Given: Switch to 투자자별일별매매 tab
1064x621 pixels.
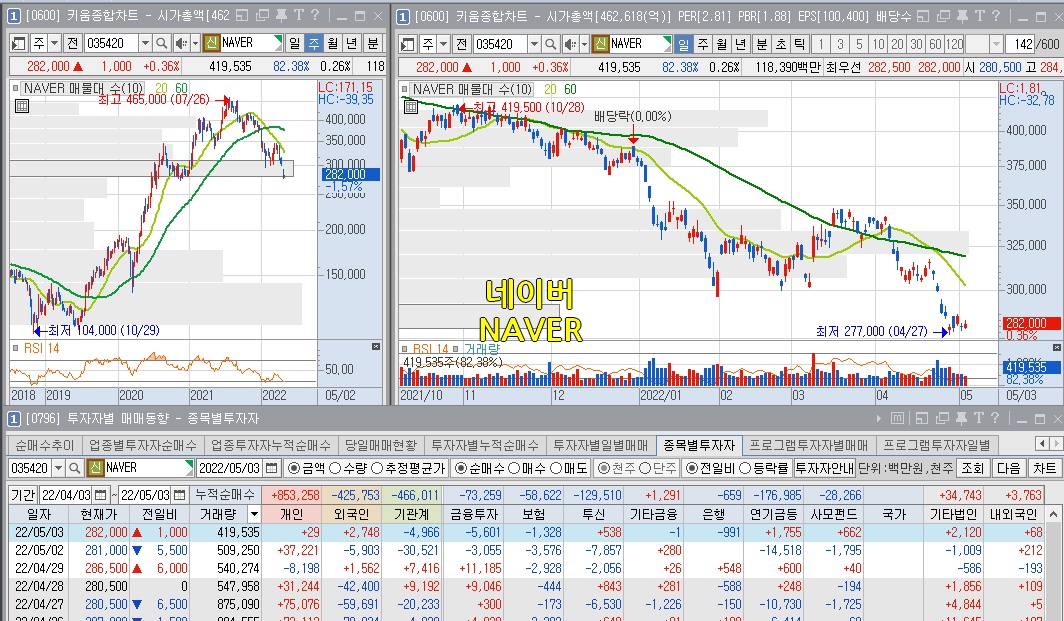Looking at the screenshot, I should [x=601, y=445].
